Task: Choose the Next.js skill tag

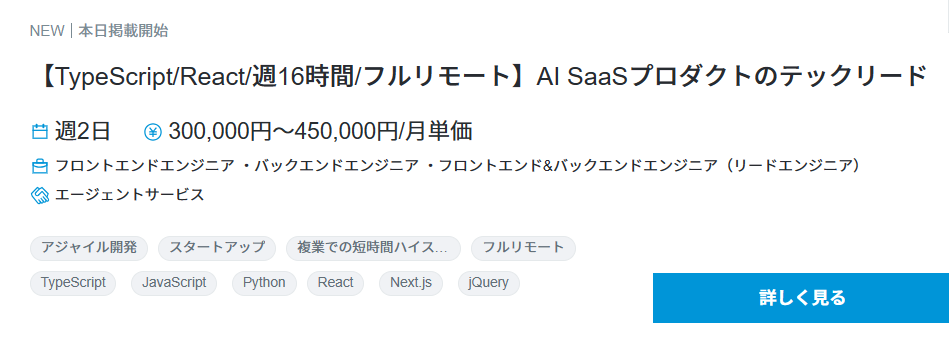Action: click(x=411, y=283)
